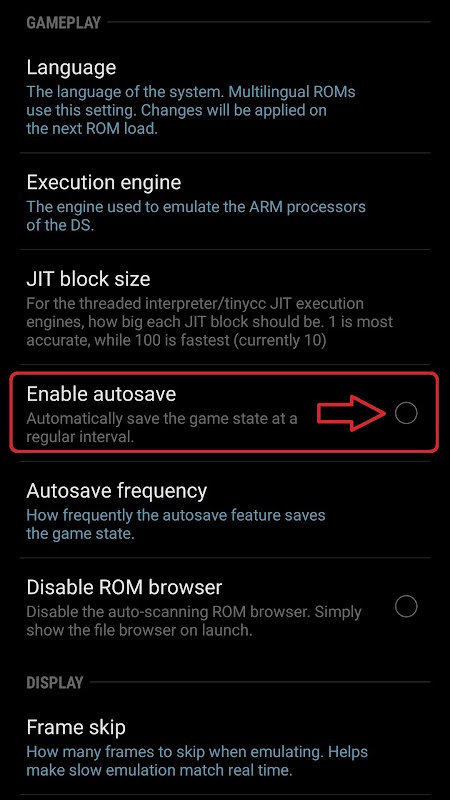Tap the ARM processors description text
This screenshot has height=800, width=450.
pyautogui.click(x=196, y=216)
